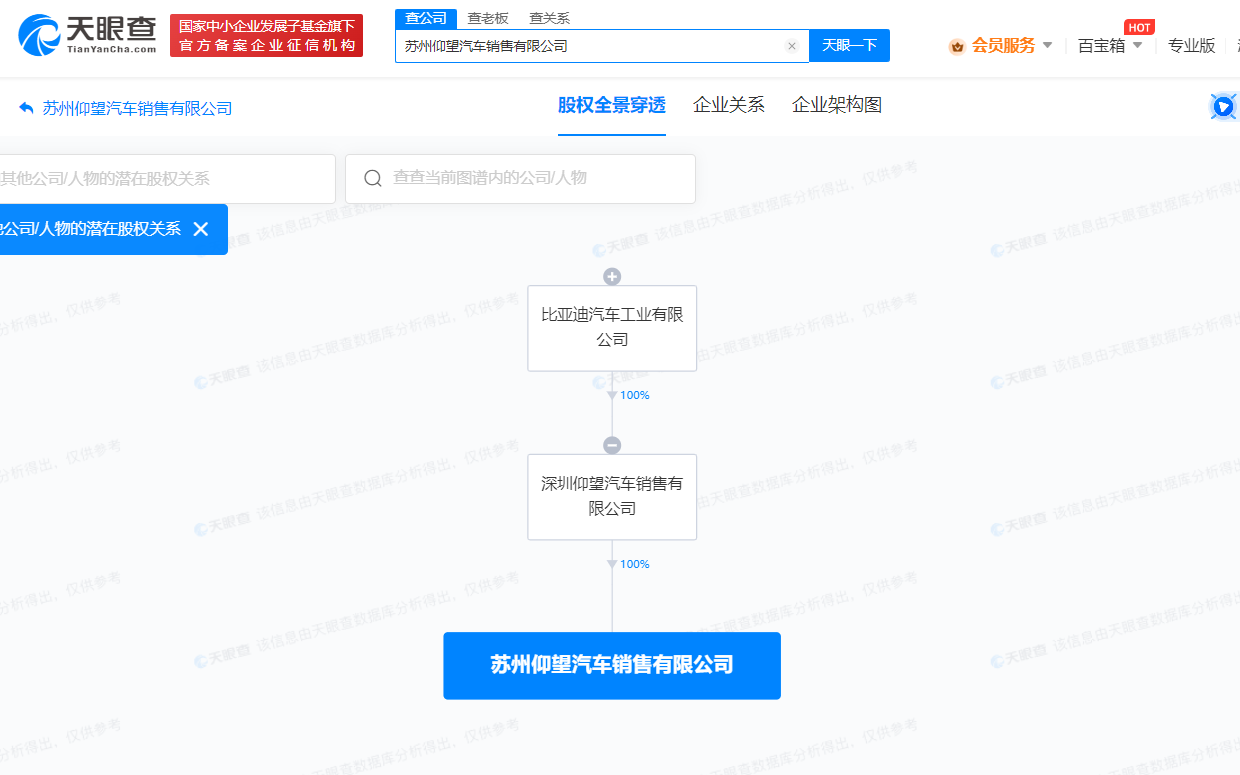Switch to the 企业架构图 tab

[x=837, y=105]
